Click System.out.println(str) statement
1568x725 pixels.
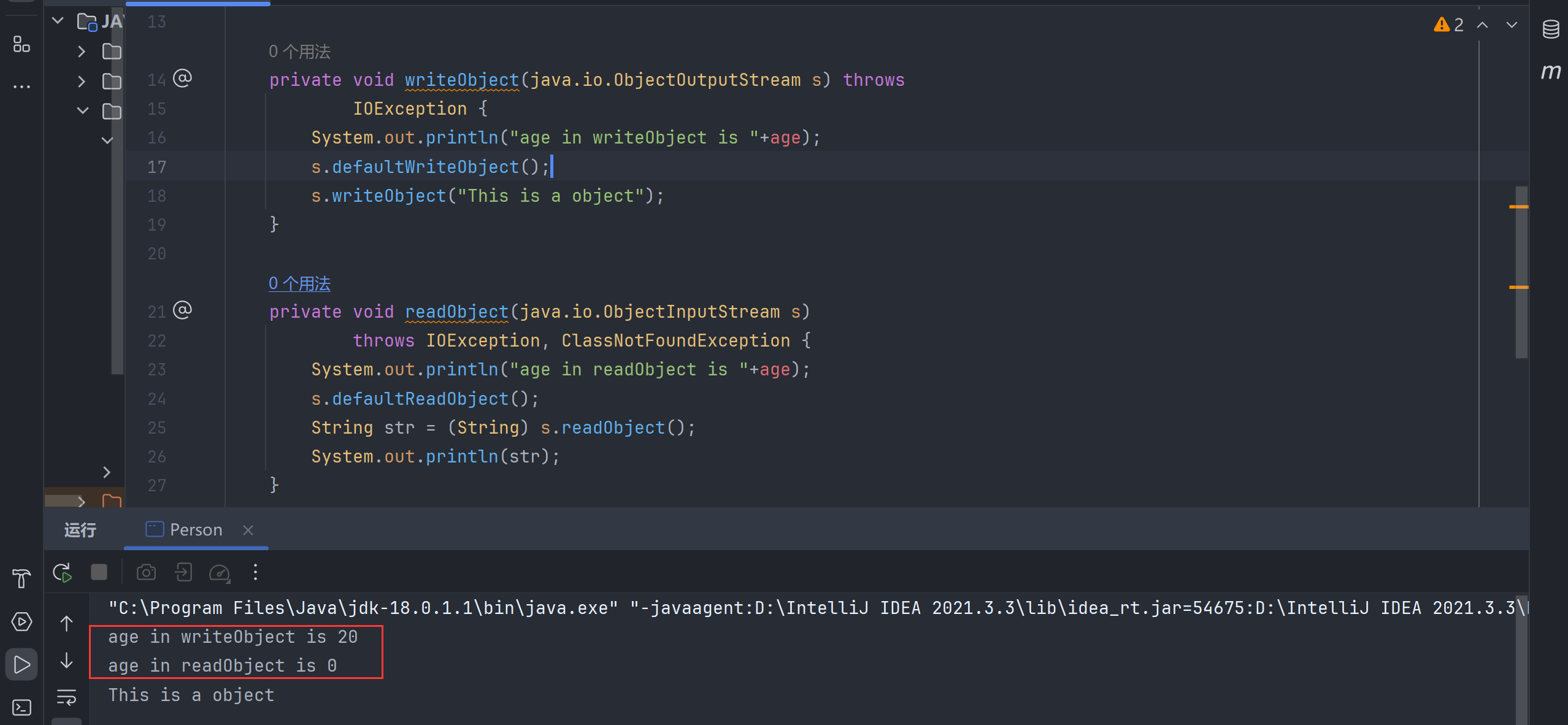[435, 456]
